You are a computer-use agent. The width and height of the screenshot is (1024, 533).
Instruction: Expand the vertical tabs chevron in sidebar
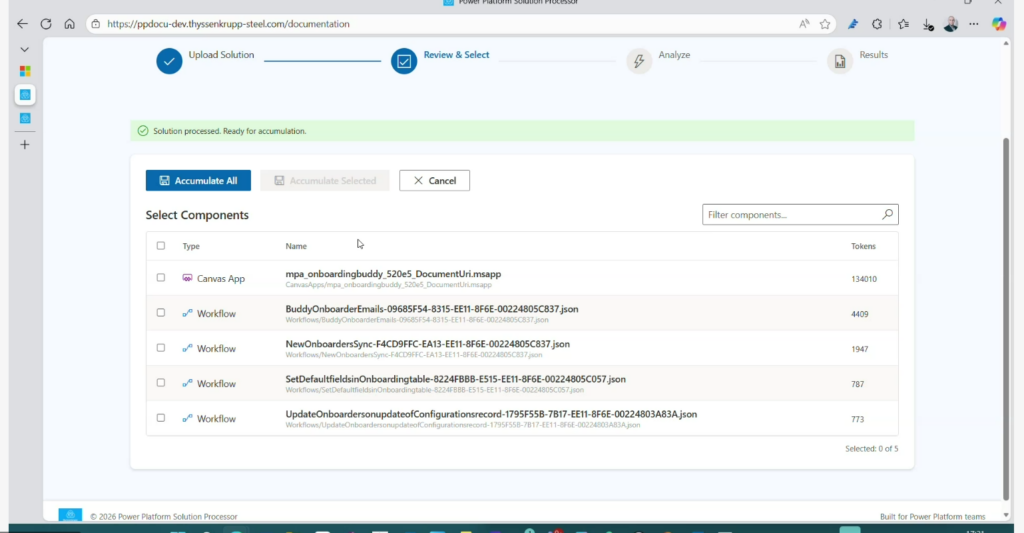click(x=25, y=49)
